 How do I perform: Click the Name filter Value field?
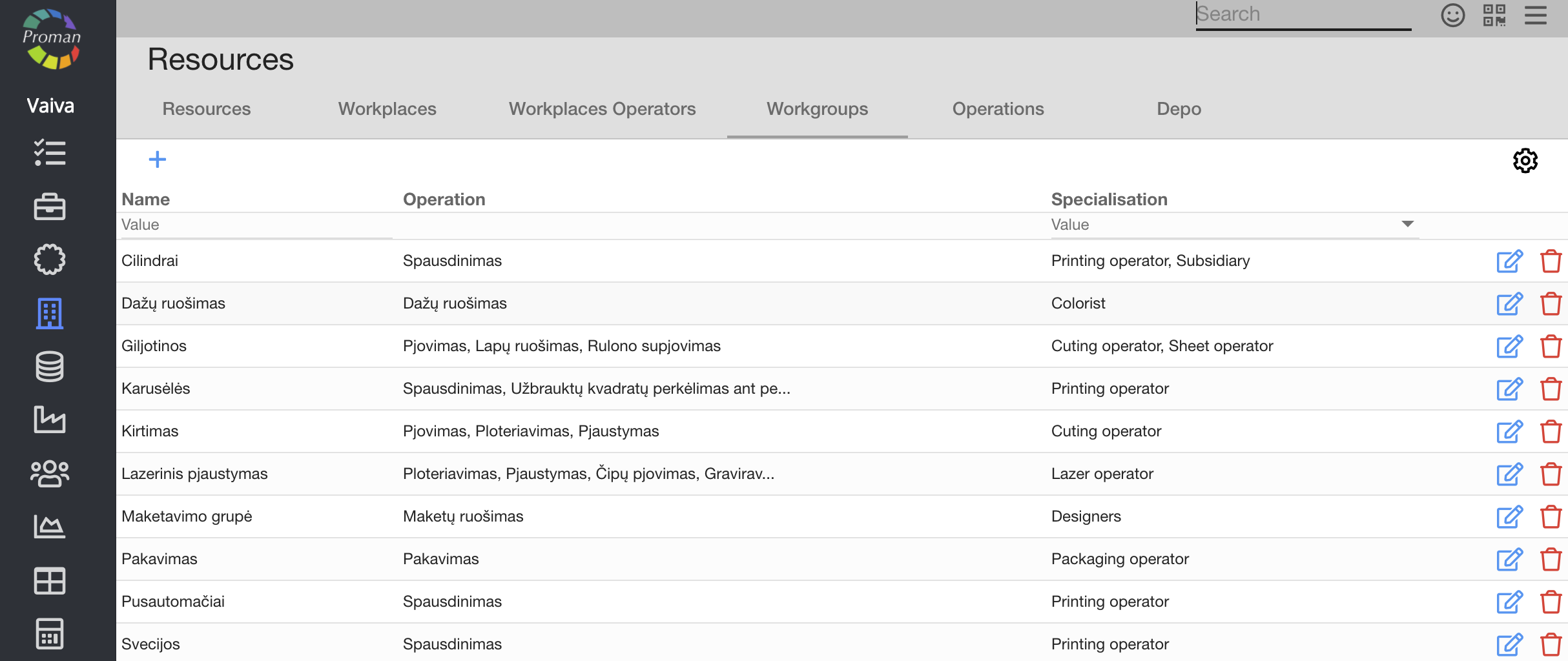(x=256, y=225)
